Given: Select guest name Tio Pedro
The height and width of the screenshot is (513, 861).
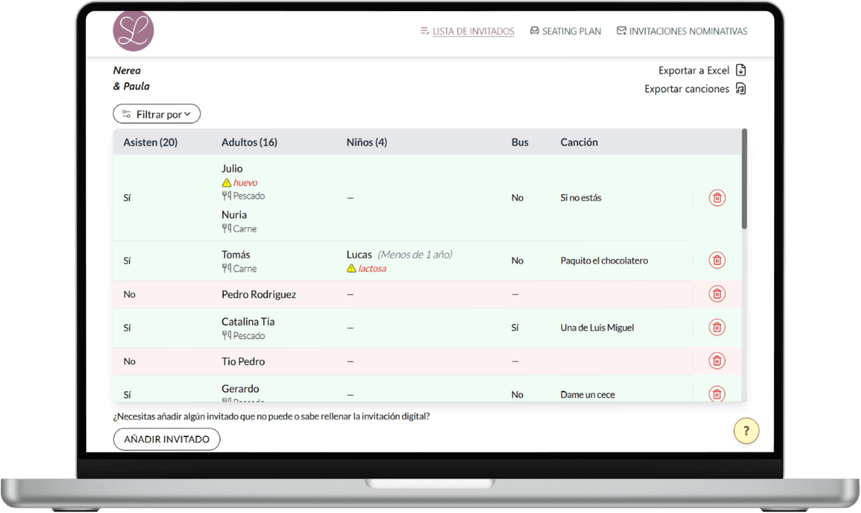Looking at the screenshot, I should tap(243, 361).
